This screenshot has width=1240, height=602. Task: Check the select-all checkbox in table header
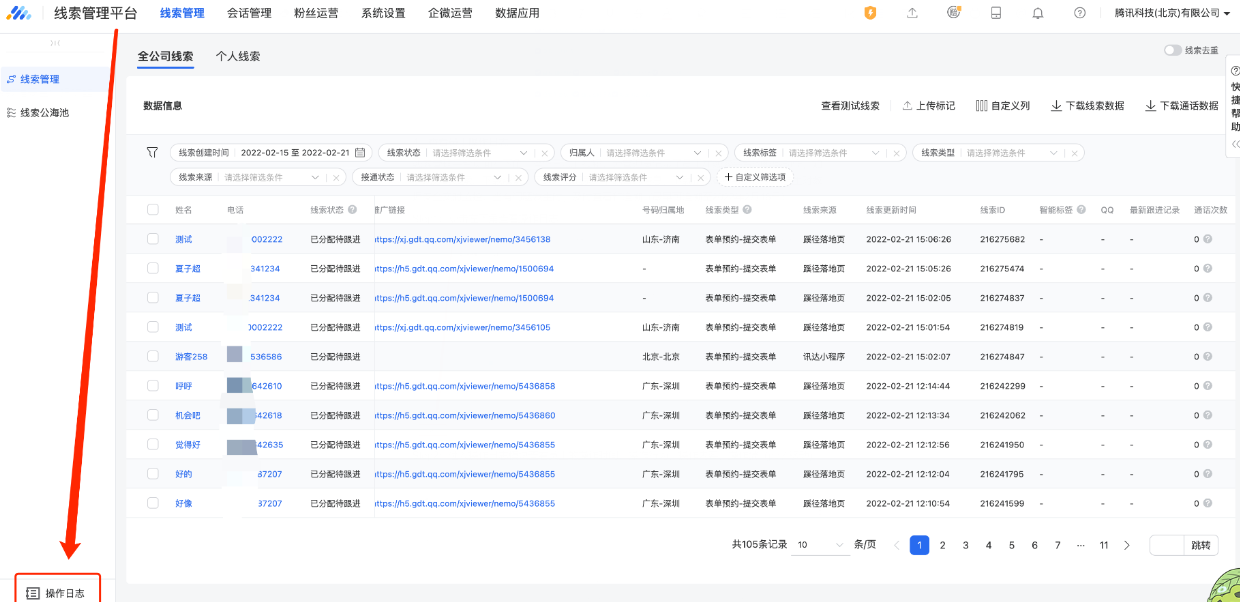pyautogui.click(x=153, y=210)
